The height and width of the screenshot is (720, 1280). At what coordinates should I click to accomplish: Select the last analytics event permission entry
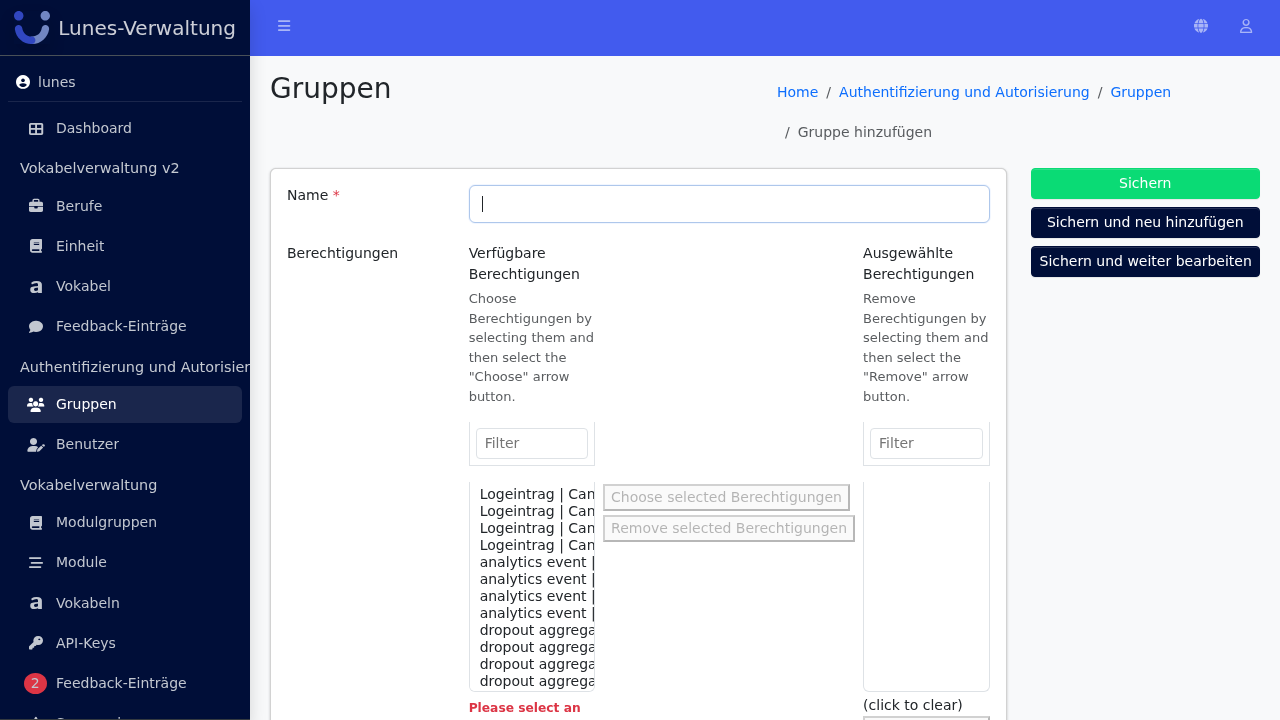pos(537,613)
